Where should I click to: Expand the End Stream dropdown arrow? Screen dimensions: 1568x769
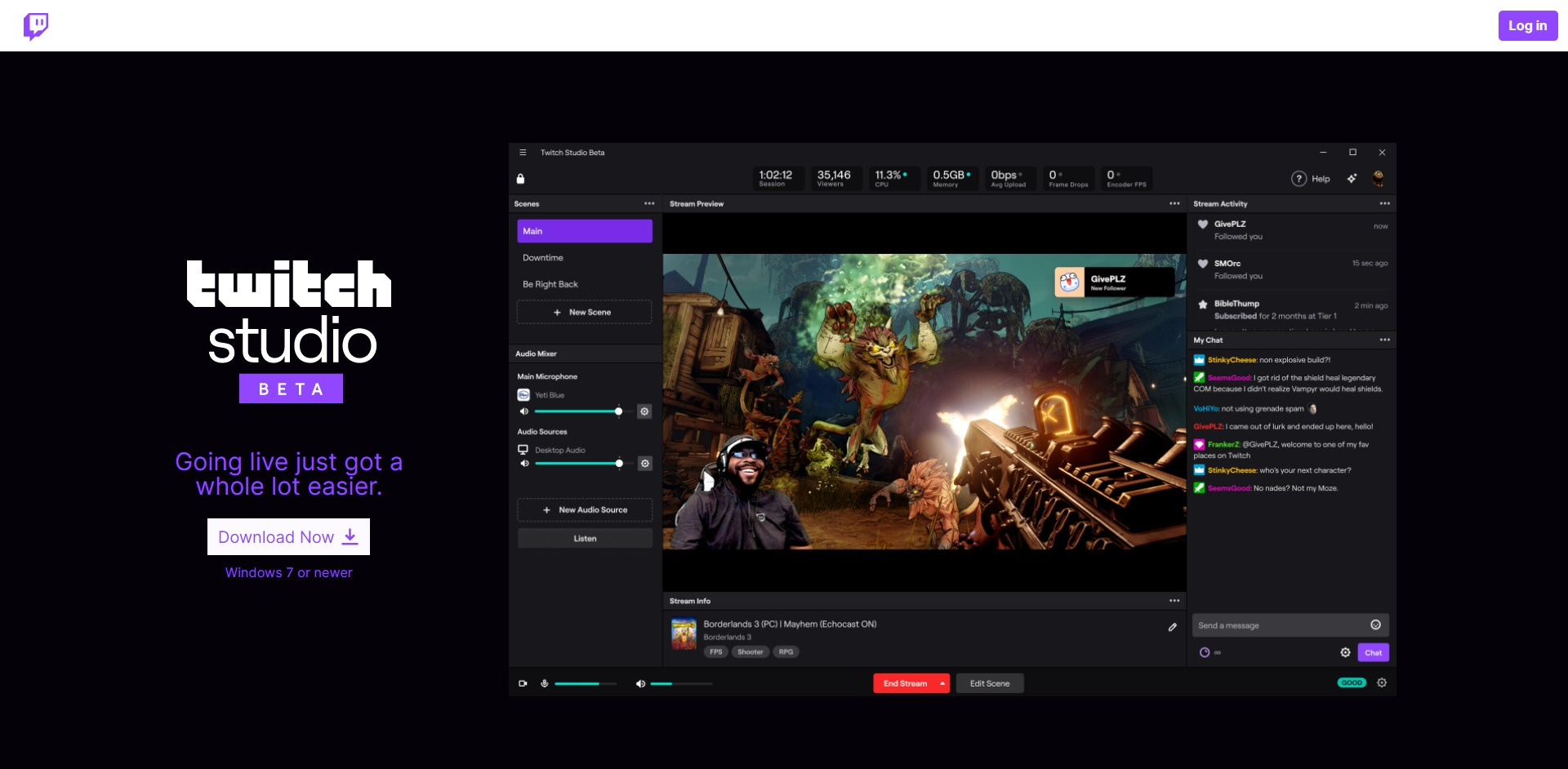point(942,683)
